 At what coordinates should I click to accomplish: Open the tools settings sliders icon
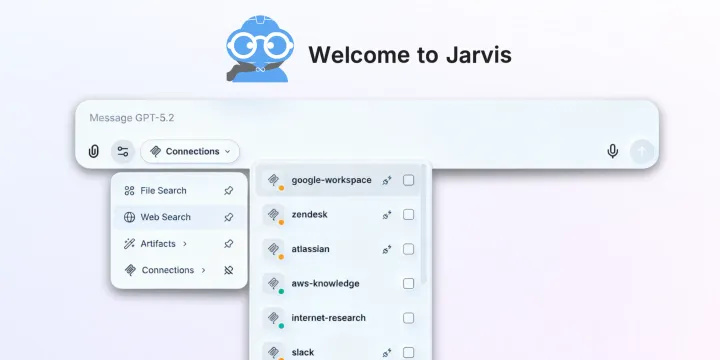click(123, 152)
